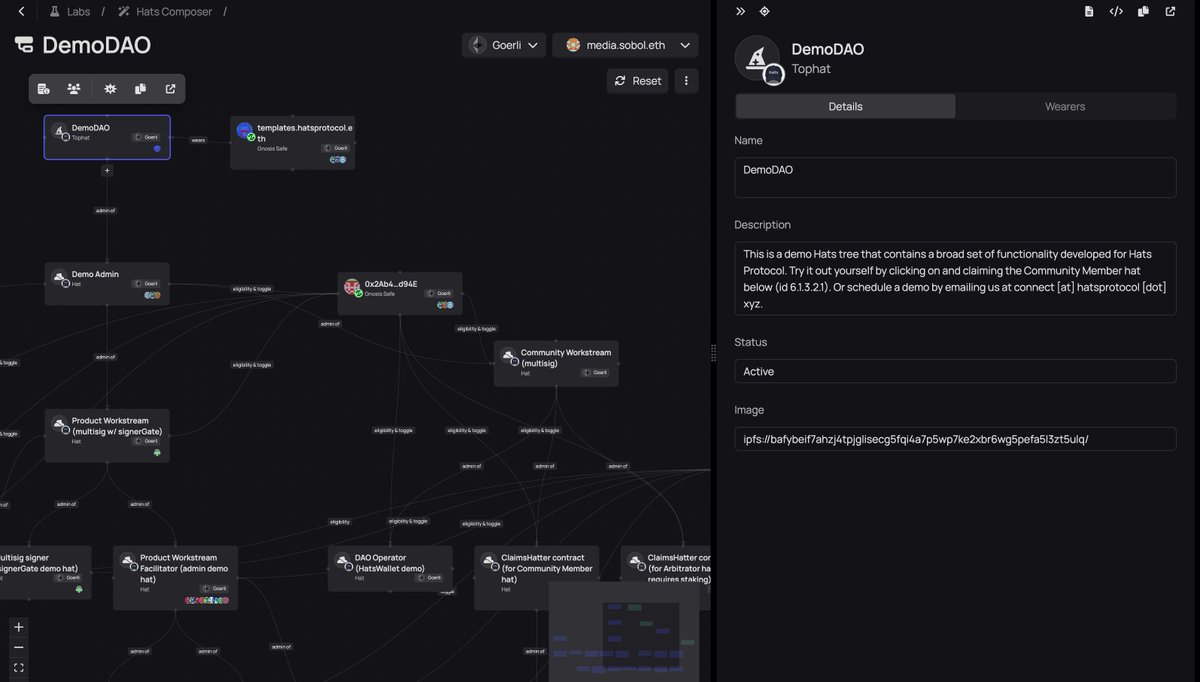This screenshot has height=682, width=1200.
Task: Zoom in with the canvas plus button
Action: 19,627
